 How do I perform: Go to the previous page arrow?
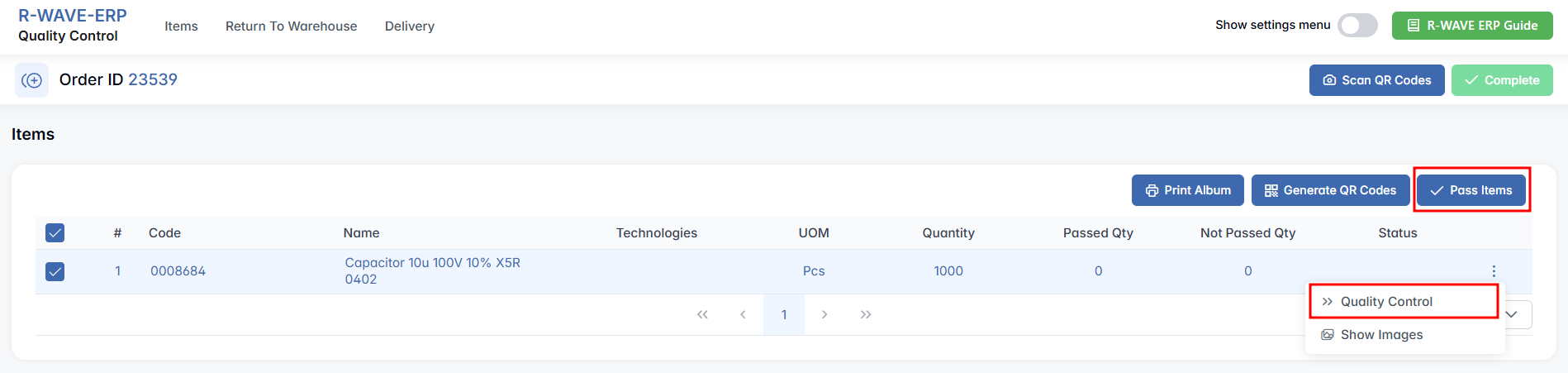[x=743, y=315]
